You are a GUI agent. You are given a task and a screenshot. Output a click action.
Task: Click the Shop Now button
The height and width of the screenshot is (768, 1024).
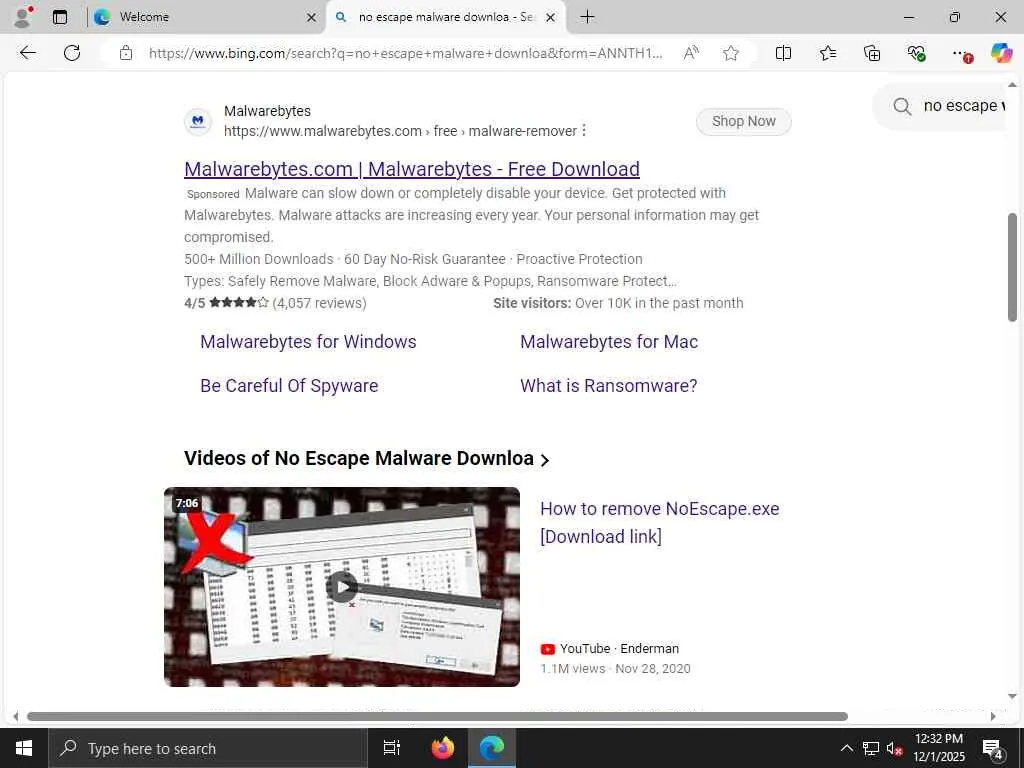pos(743,121)
